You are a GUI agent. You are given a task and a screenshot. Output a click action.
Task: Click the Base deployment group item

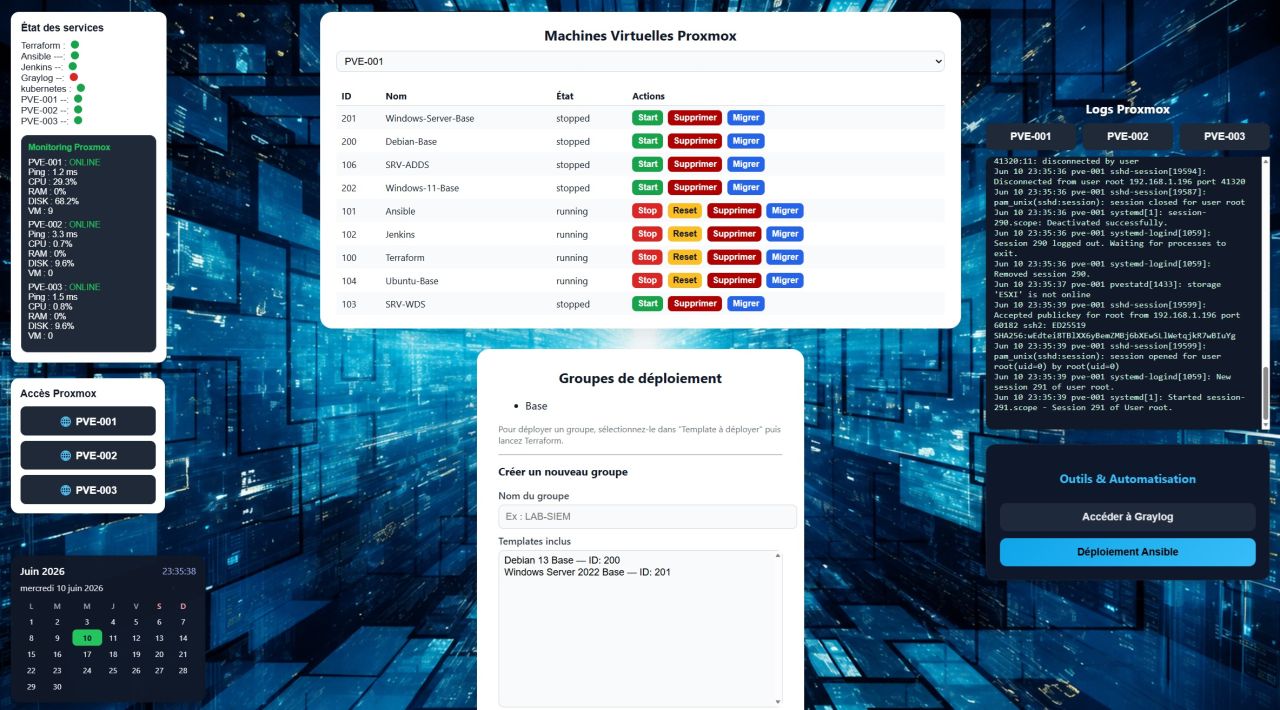click(x=536, y=406)
